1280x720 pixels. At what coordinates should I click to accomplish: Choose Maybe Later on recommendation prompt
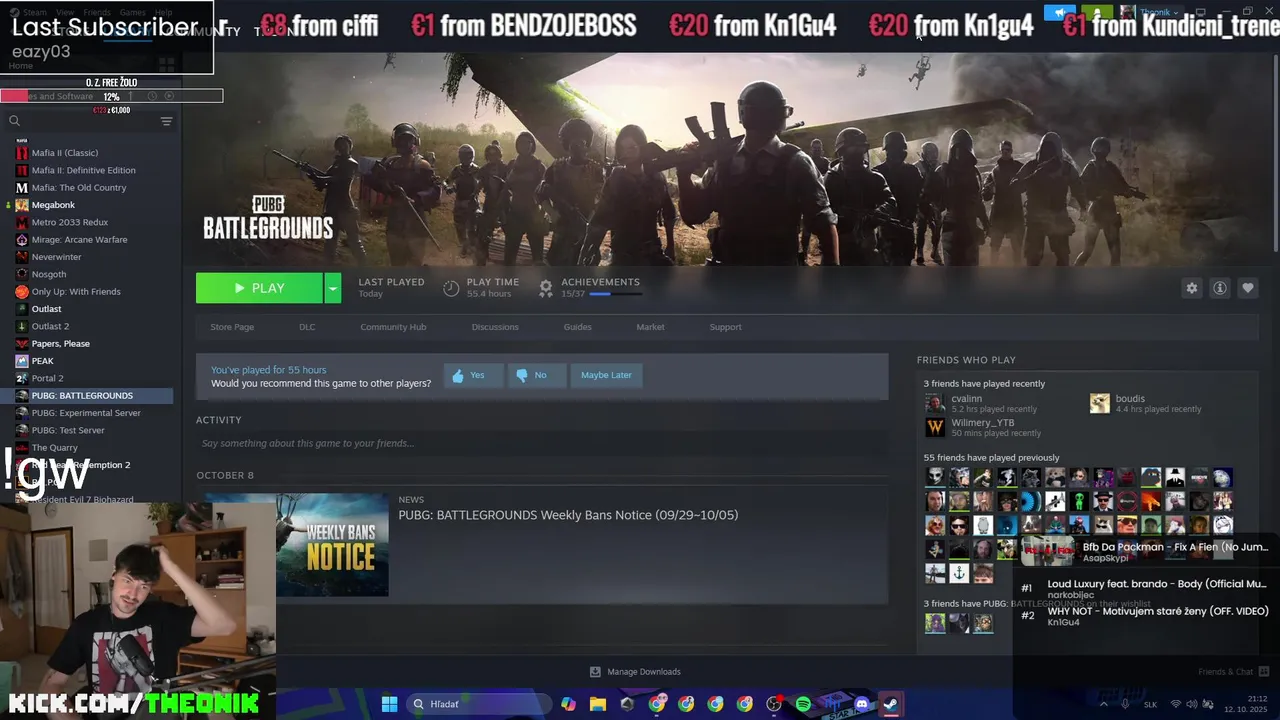click(x=606, y=375)
